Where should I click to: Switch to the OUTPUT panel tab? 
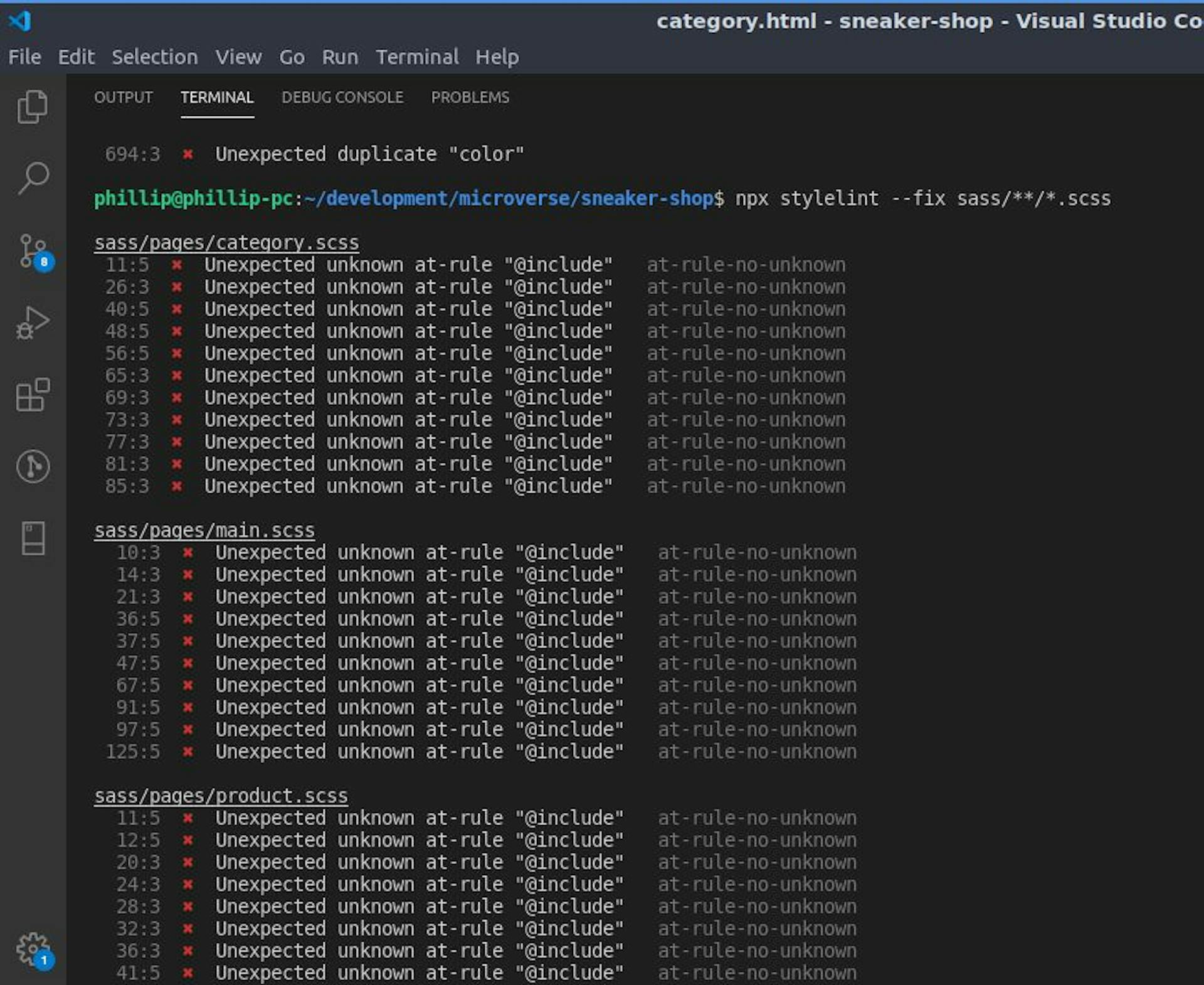click(x=124, y=97)
